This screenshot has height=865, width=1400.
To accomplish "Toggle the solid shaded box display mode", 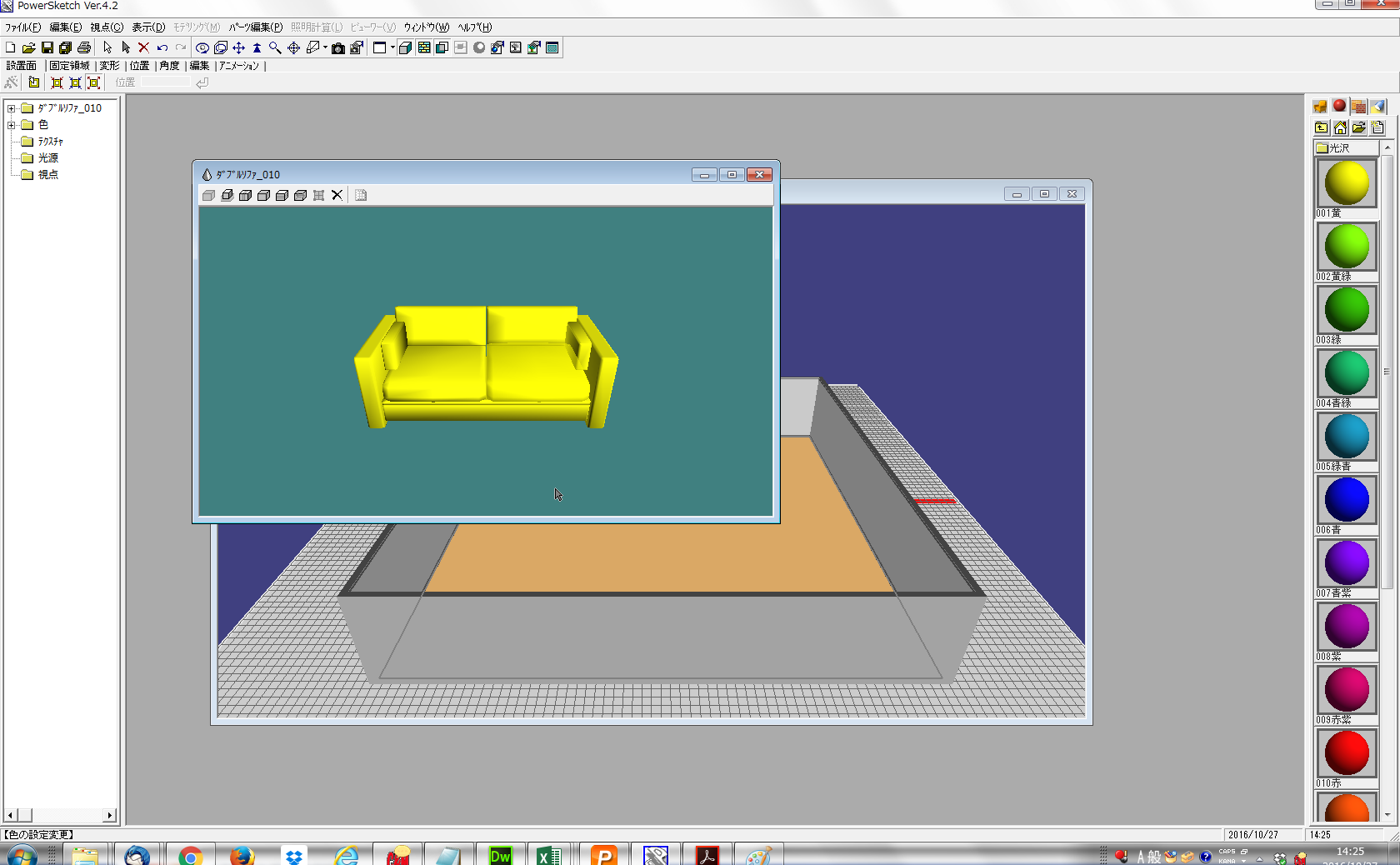I will pyautogui.click(x=405, y=48).
